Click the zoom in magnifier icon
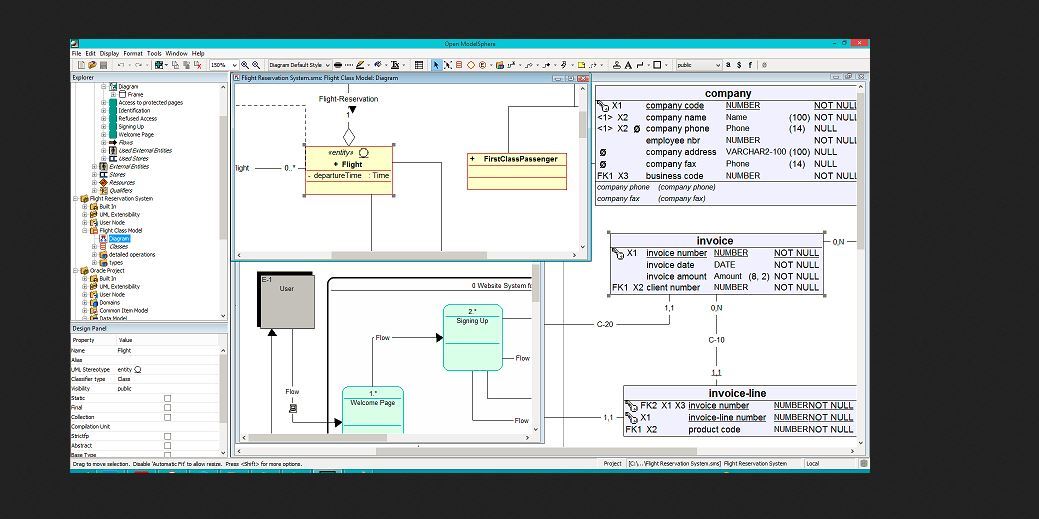Viewport: 1039px width, 519px height. pyautogui.click(x=245, y=65)
